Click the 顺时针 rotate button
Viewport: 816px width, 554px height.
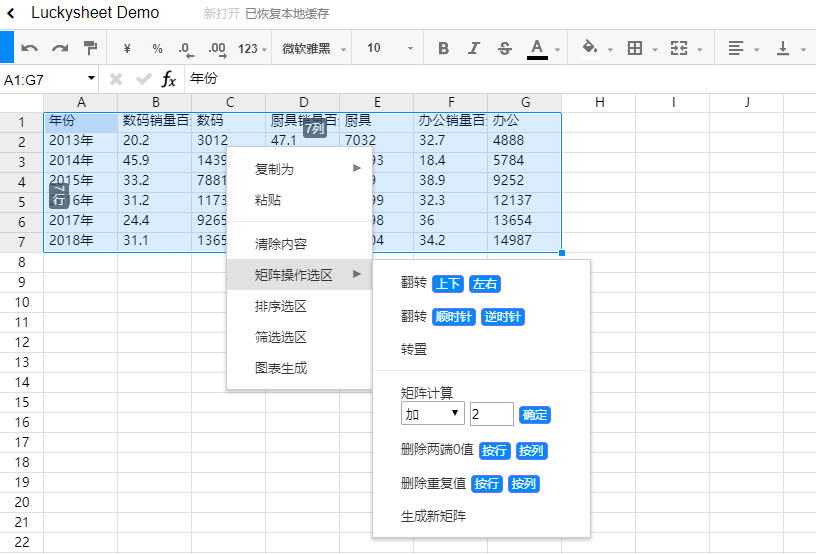coord(454,317)
